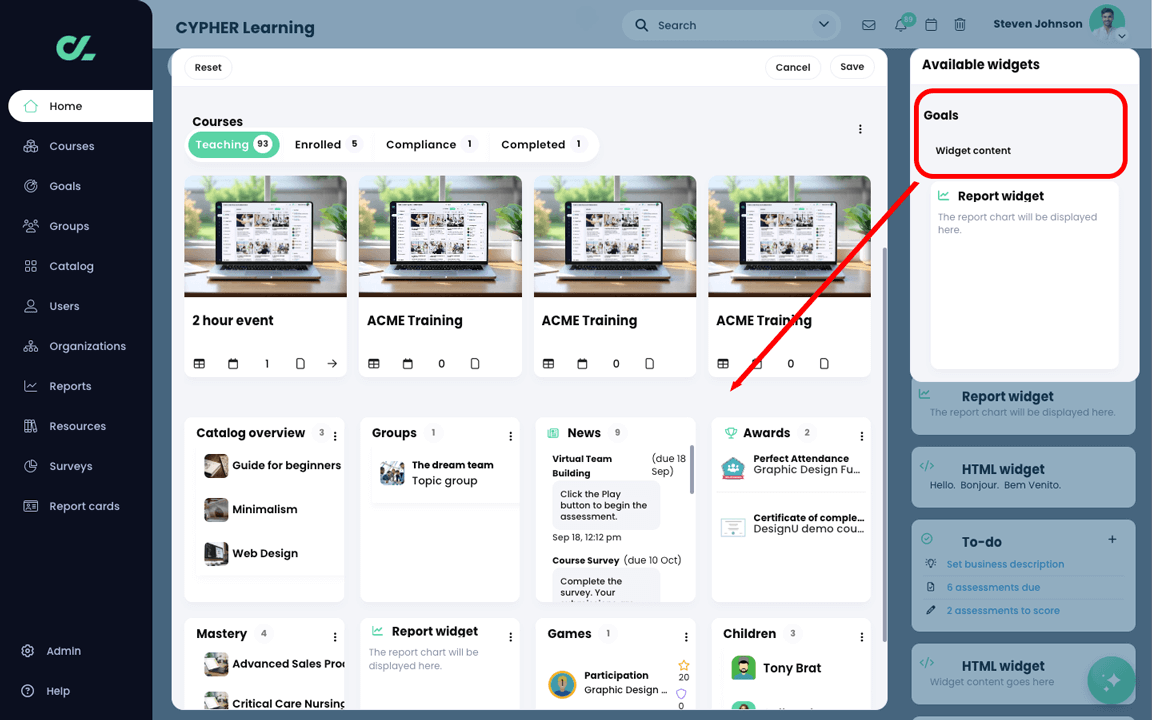The image size is (1152, 720).
Task: Open the calendar icon in the top bar
Action: (931, 25)
